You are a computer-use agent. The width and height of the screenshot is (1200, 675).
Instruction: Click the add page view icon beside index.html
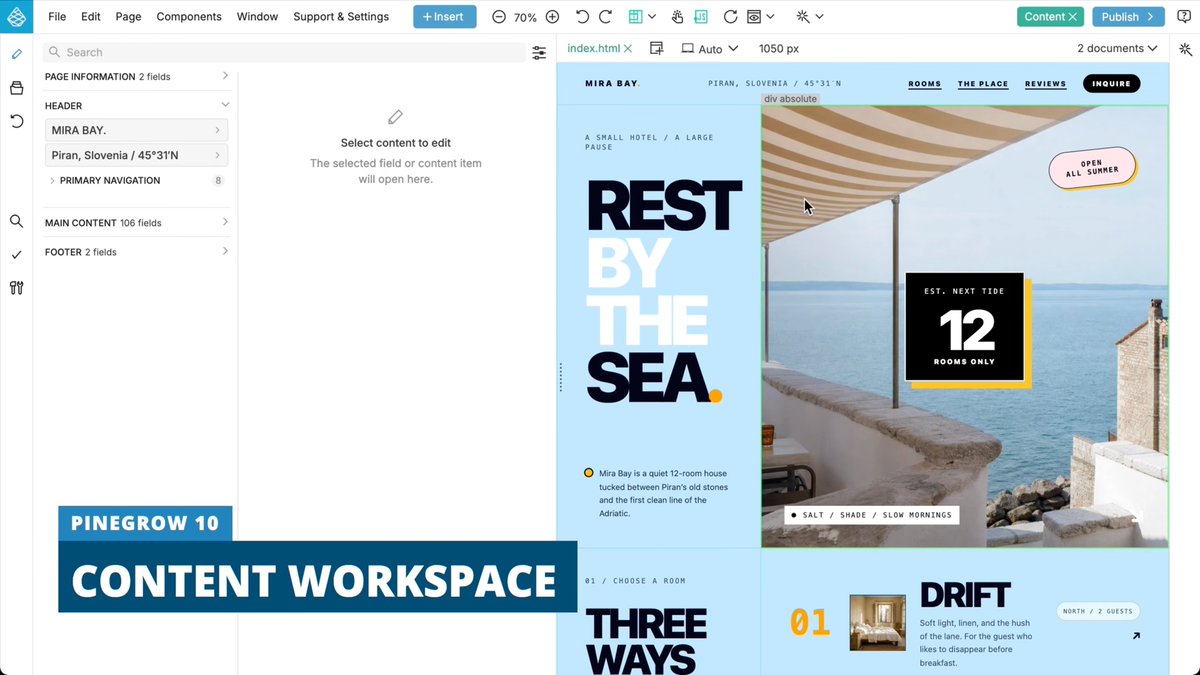pos(657,48)
